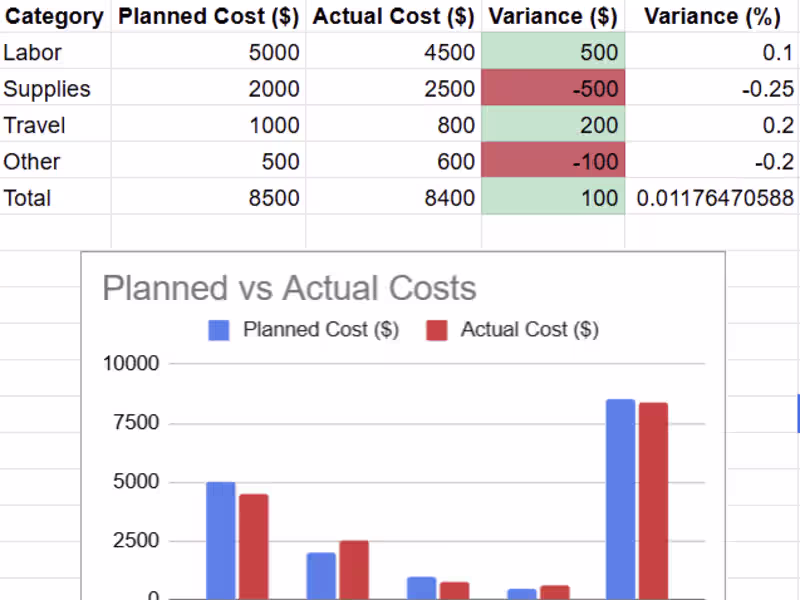Image resolution: width=800 pixels, height=600 pixels.
Task: Click the Other variance cell showing -100
Action: 553,162
